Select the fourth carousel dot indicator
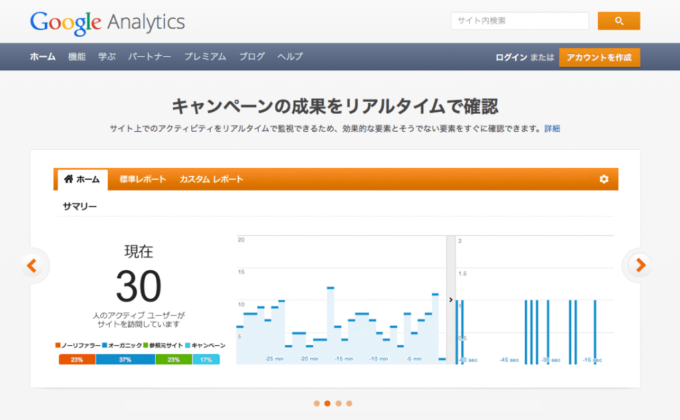Viewport: 680px width, 420px height. coord(350,404)
